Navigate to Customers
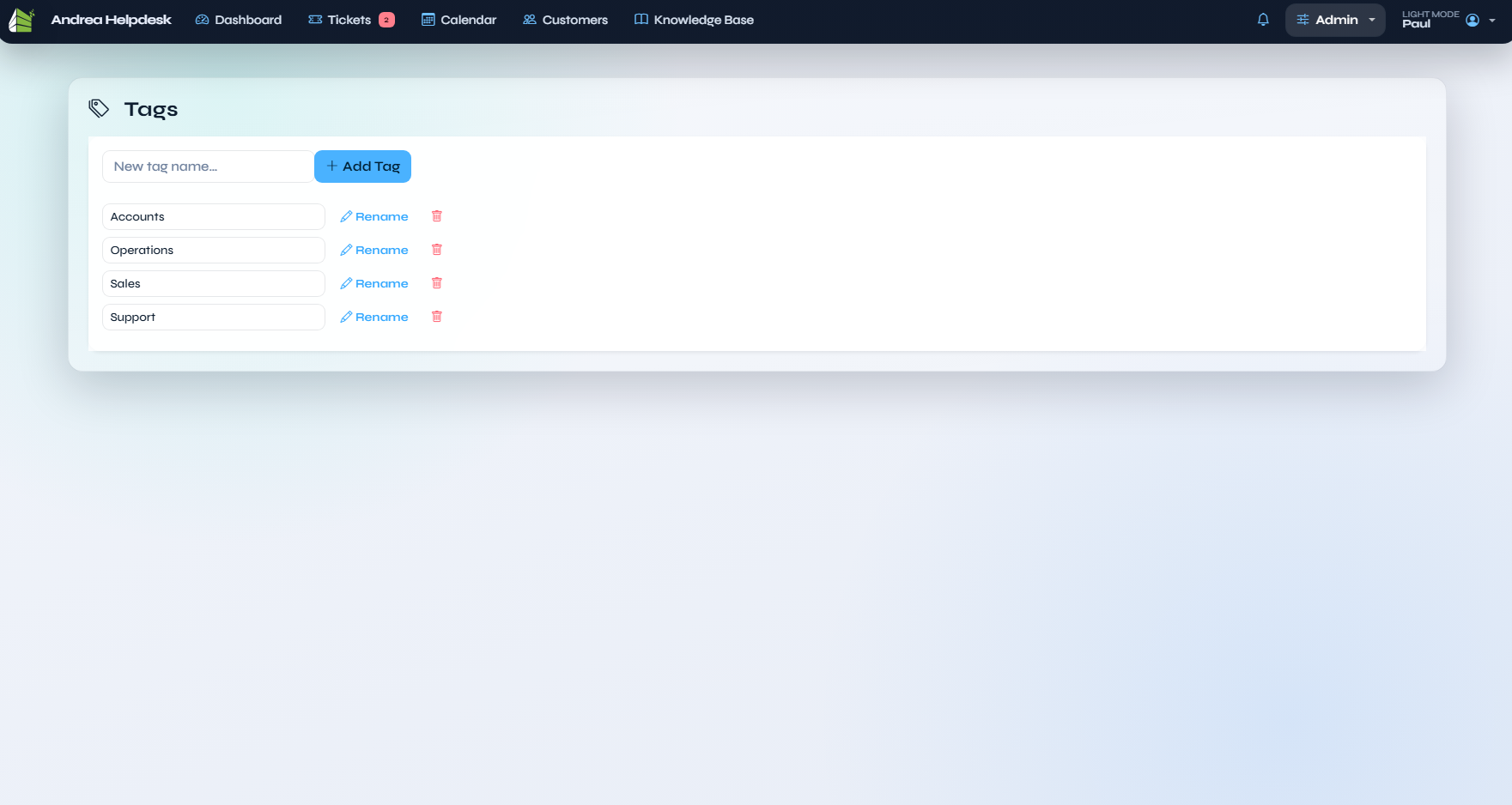 click(x=565, y=20)
